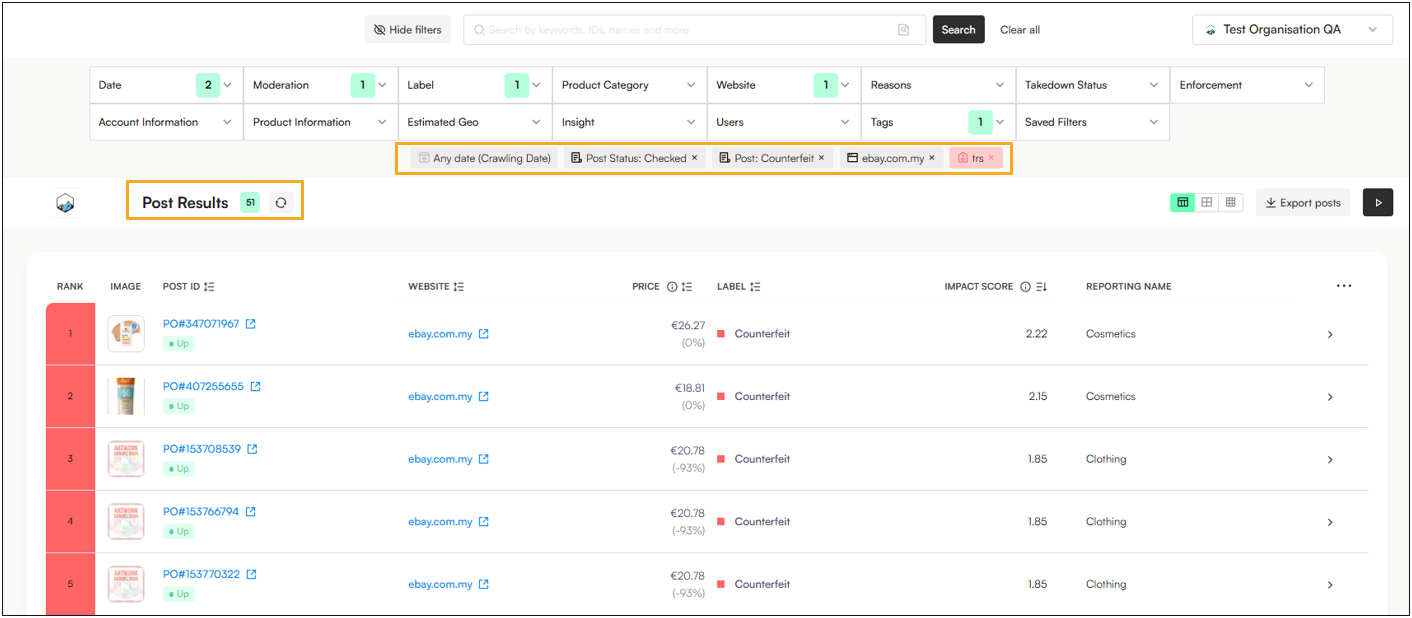Expand row chevron for PO#153708539
This screenshot has height=618, width=1412.
1330,460
